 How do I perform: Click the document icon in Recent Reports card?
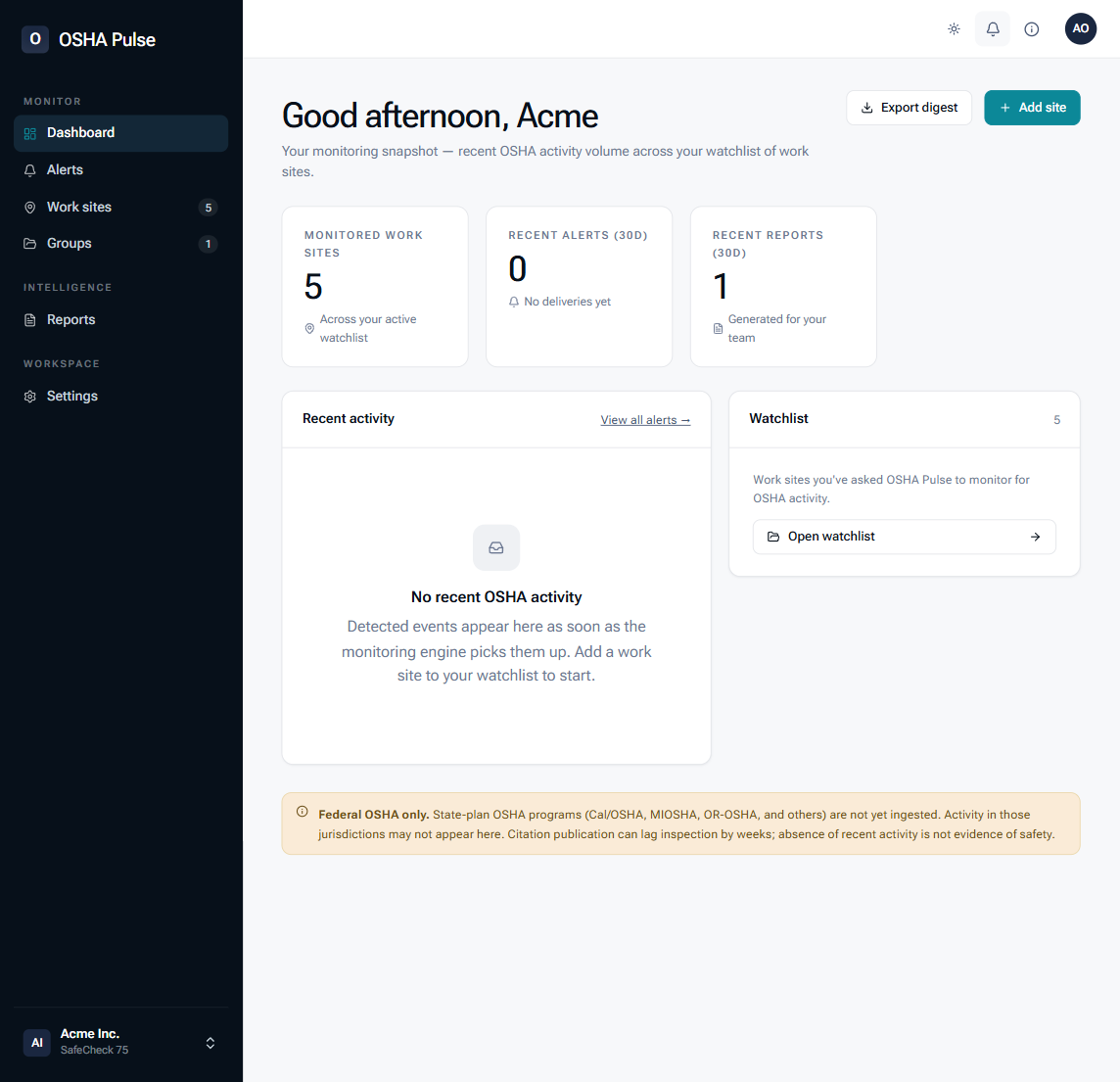click(x=718, y=329)
